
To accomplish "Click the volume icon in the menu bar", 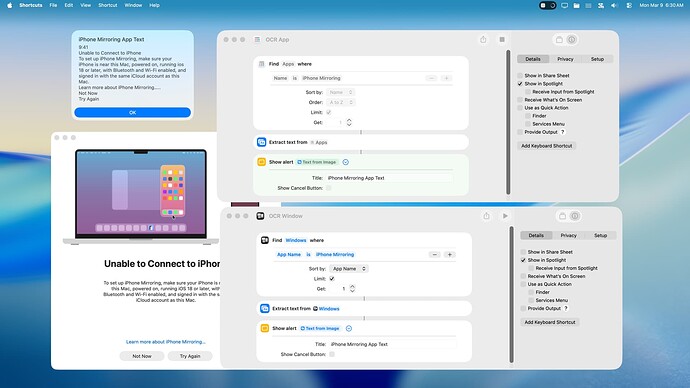I will (614, 5).
